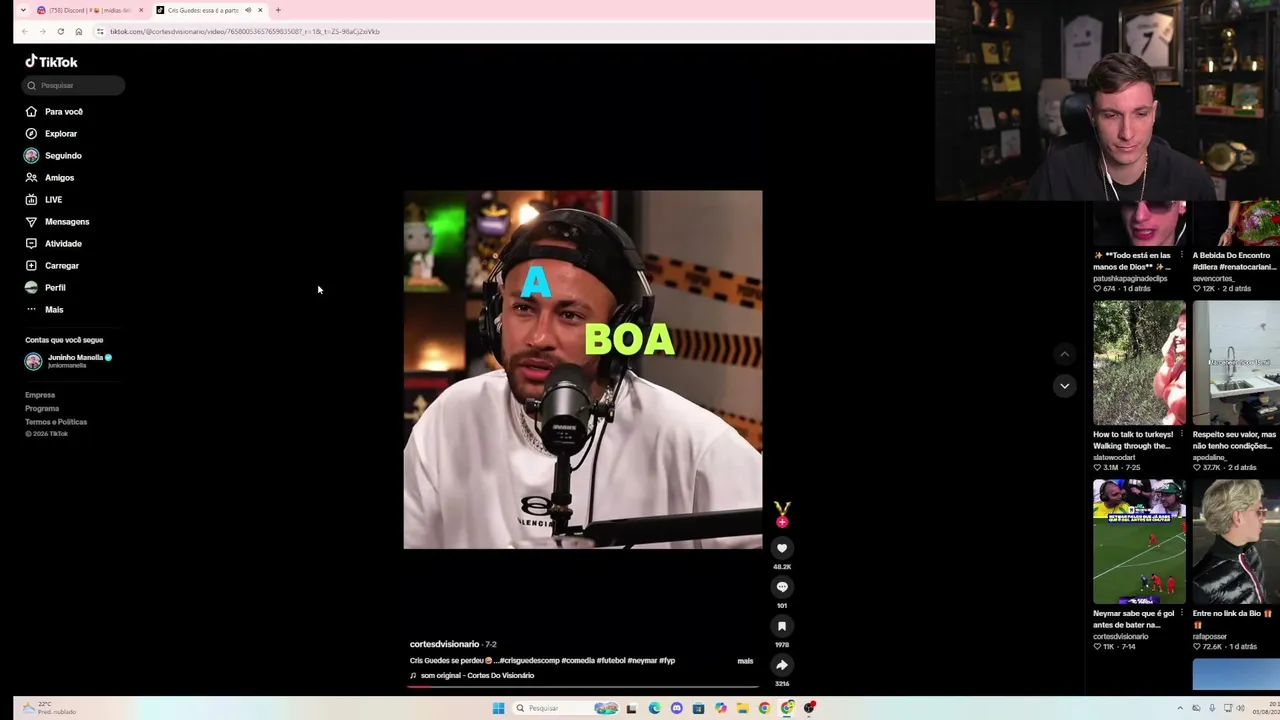The image size is (1280, 720).
Task: Close the TikTok browser tab
Action: (x=260, y=10)
